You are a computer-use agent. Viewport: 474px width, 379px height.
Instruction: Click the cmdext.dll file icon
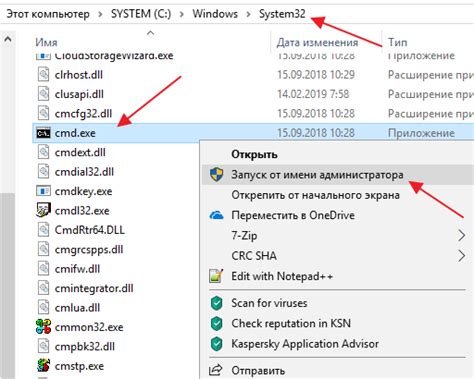click(x=43, y=152)
